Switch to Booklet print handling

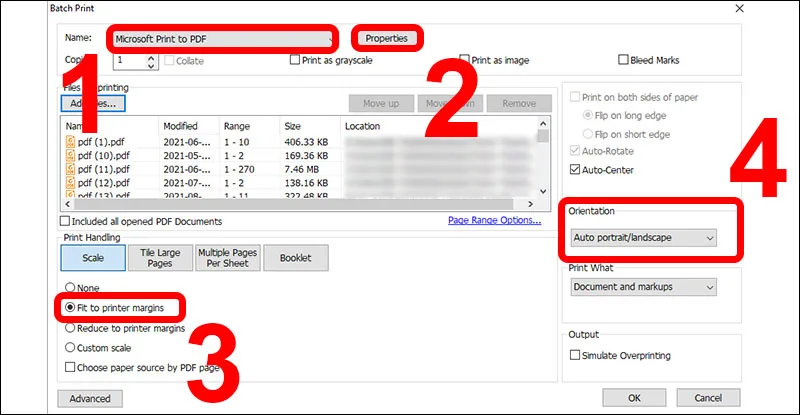[x=296, y=258]
